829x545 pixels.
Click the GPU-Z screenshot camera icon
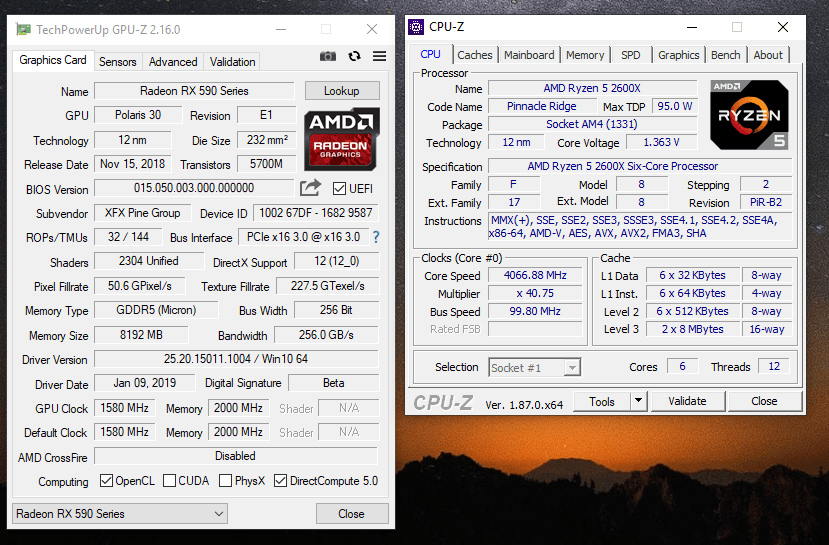[x=328, y=57]
